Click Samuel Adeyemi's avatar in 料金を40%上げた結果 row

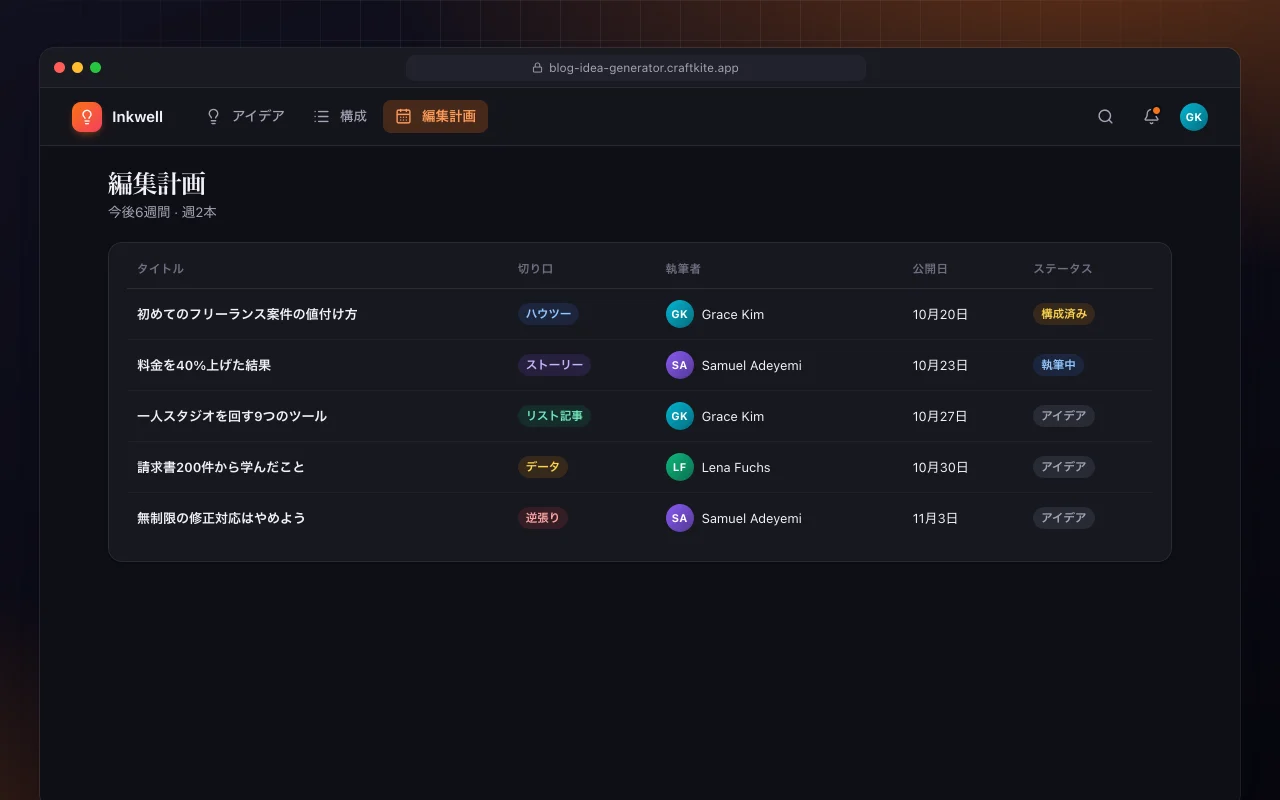point(680,365)
